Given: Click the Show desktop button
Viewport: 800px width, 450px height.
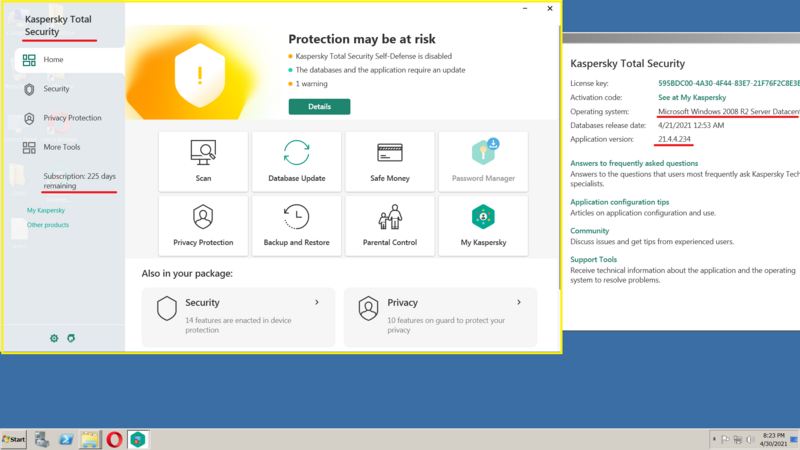Looking at the screenshot, I should coord(794,439).
